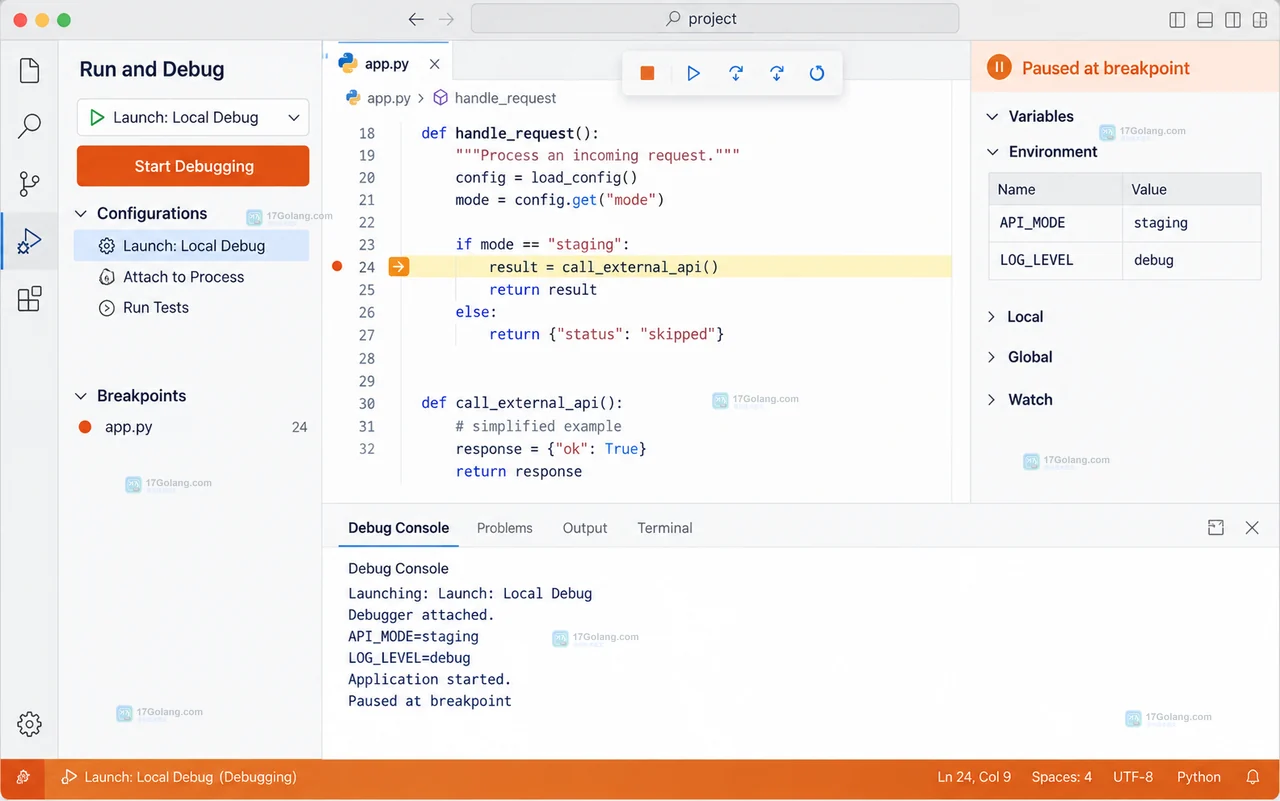Toggle the secondary sidebar layout icon
This screenshot has width=1280, height=801.
tap(1233, 20)
